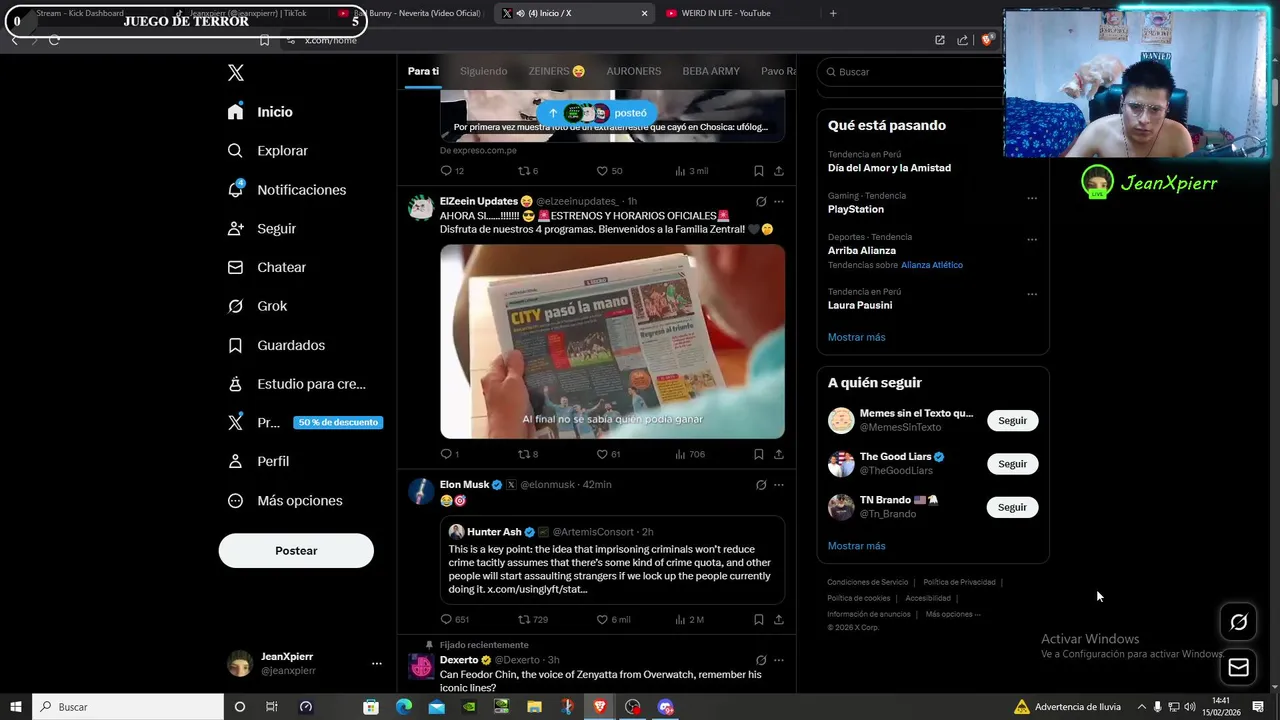Like the Elon Musk post
Viewport: 1280px width, 720px height.
(602, 619)
